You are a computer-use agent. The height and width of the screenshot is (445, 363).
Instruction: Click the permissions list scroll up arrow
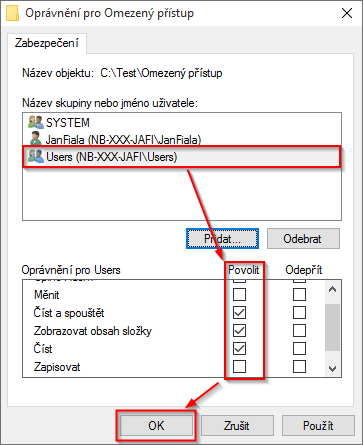[332, 289]
